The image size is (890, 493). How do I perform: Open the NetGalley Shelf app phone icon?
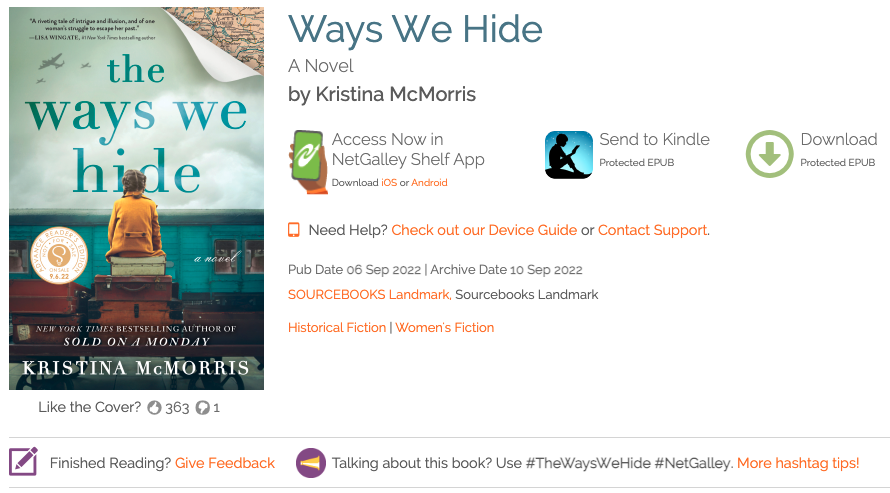coord(308,162)
